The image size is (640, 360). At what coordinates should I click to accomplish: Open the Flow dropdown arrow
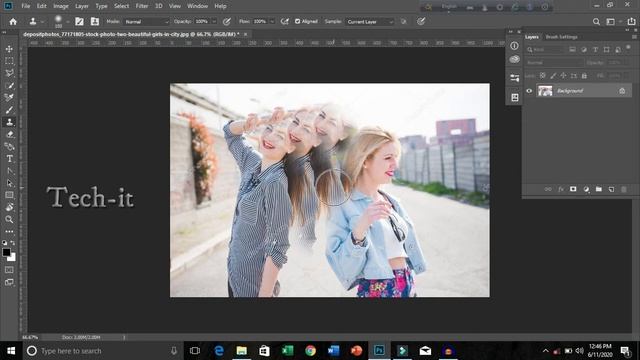[x=272, y=22]
